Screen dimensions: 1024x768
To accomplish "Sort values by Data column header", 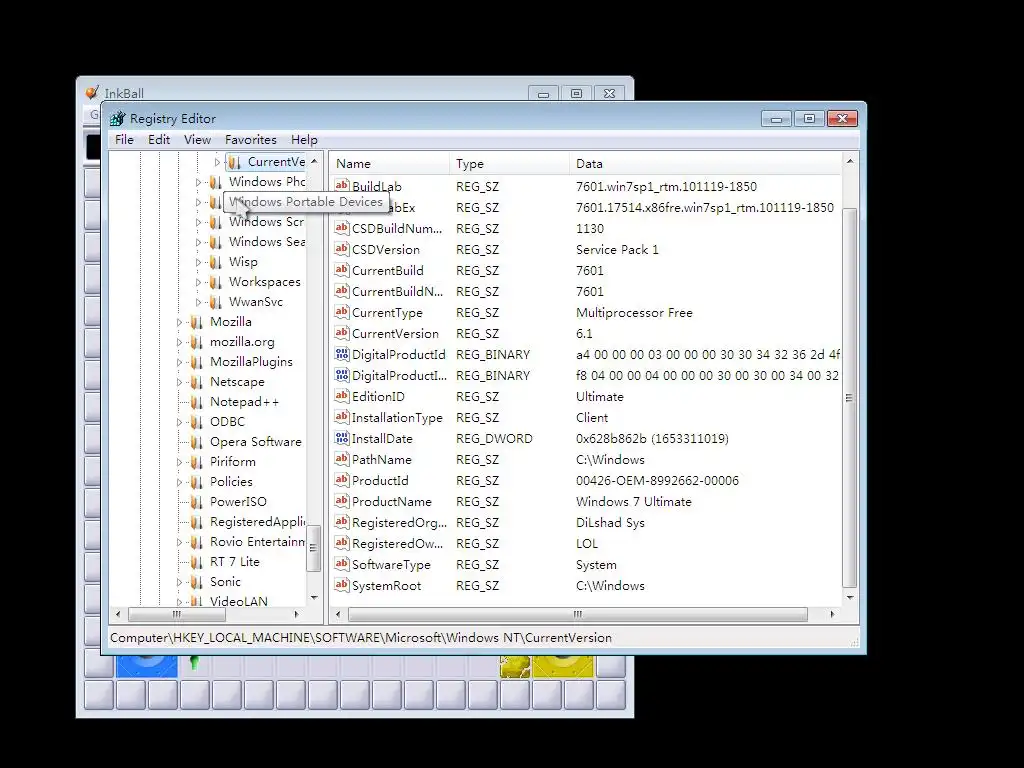I will pyautogui.click(x=705, y=163).
